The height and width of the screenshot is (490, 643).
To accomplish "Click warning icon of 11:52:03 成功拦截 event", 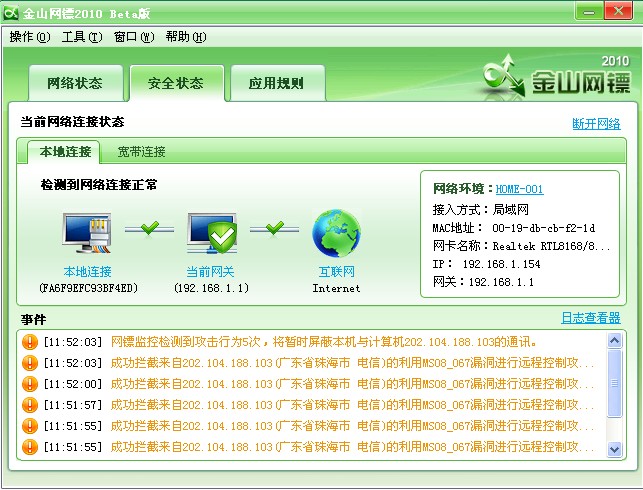I will pos(30,362).
